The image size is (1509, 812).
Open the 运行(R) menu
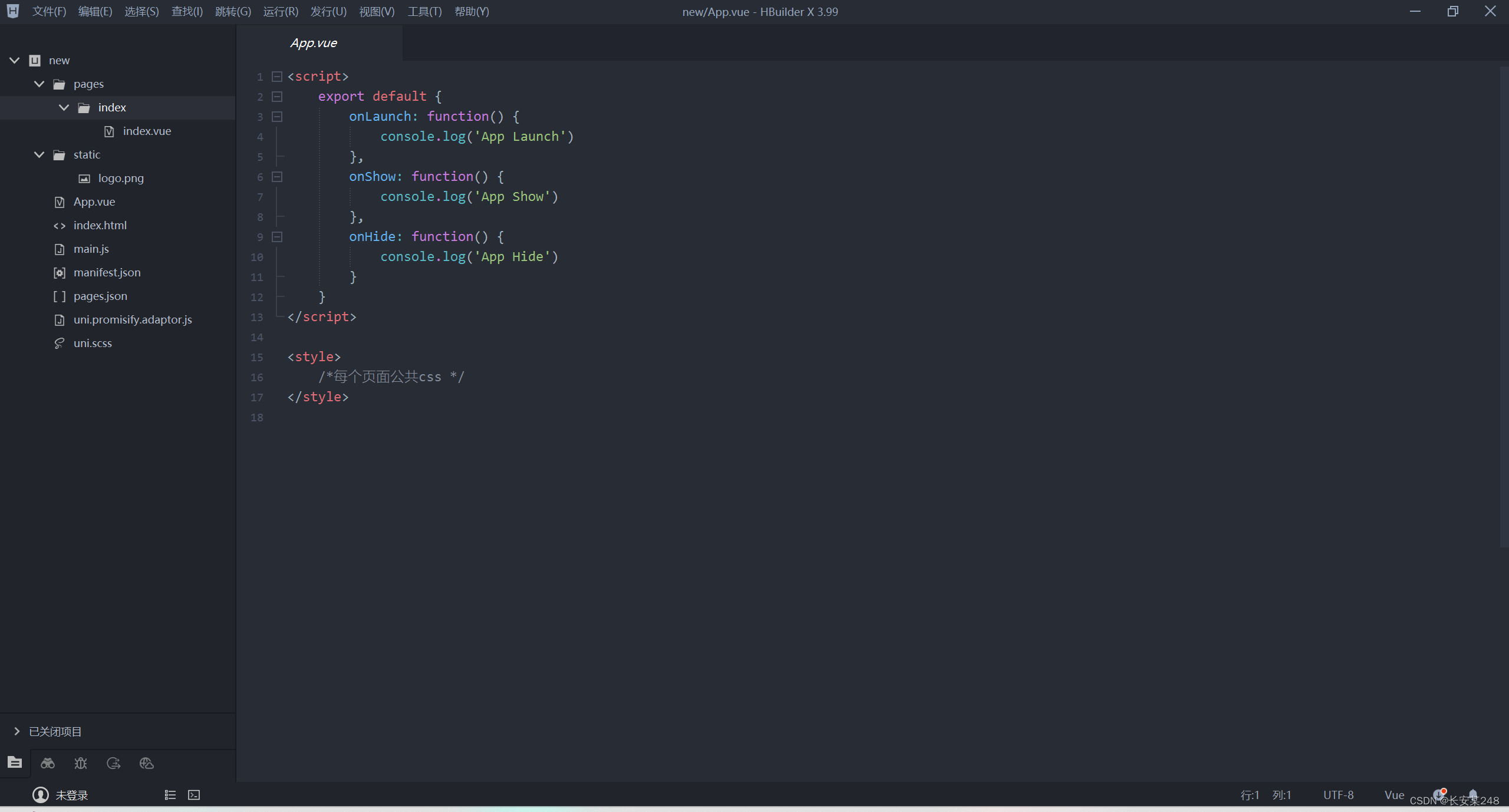tap(281, 12)
